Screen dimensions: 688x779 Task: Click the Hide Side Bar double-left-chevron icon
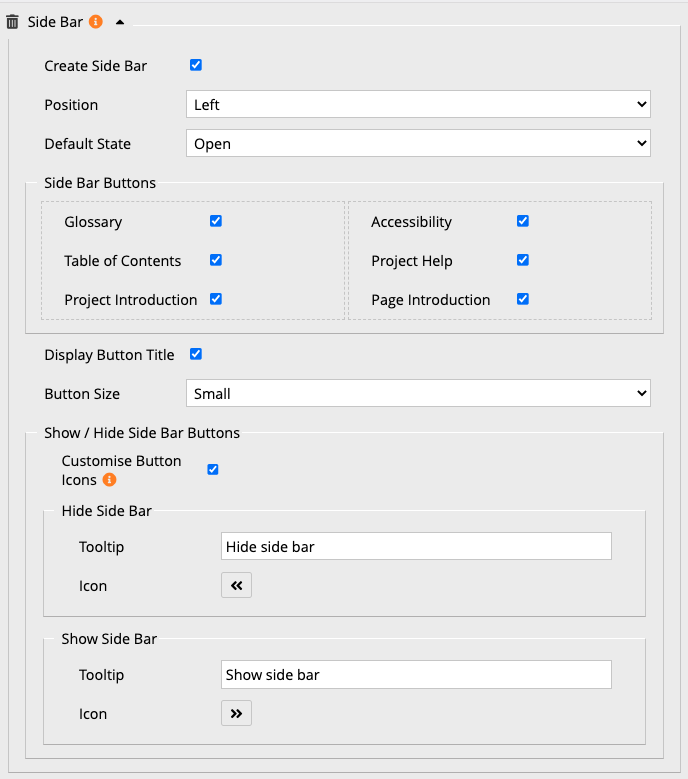pos(236,585)
